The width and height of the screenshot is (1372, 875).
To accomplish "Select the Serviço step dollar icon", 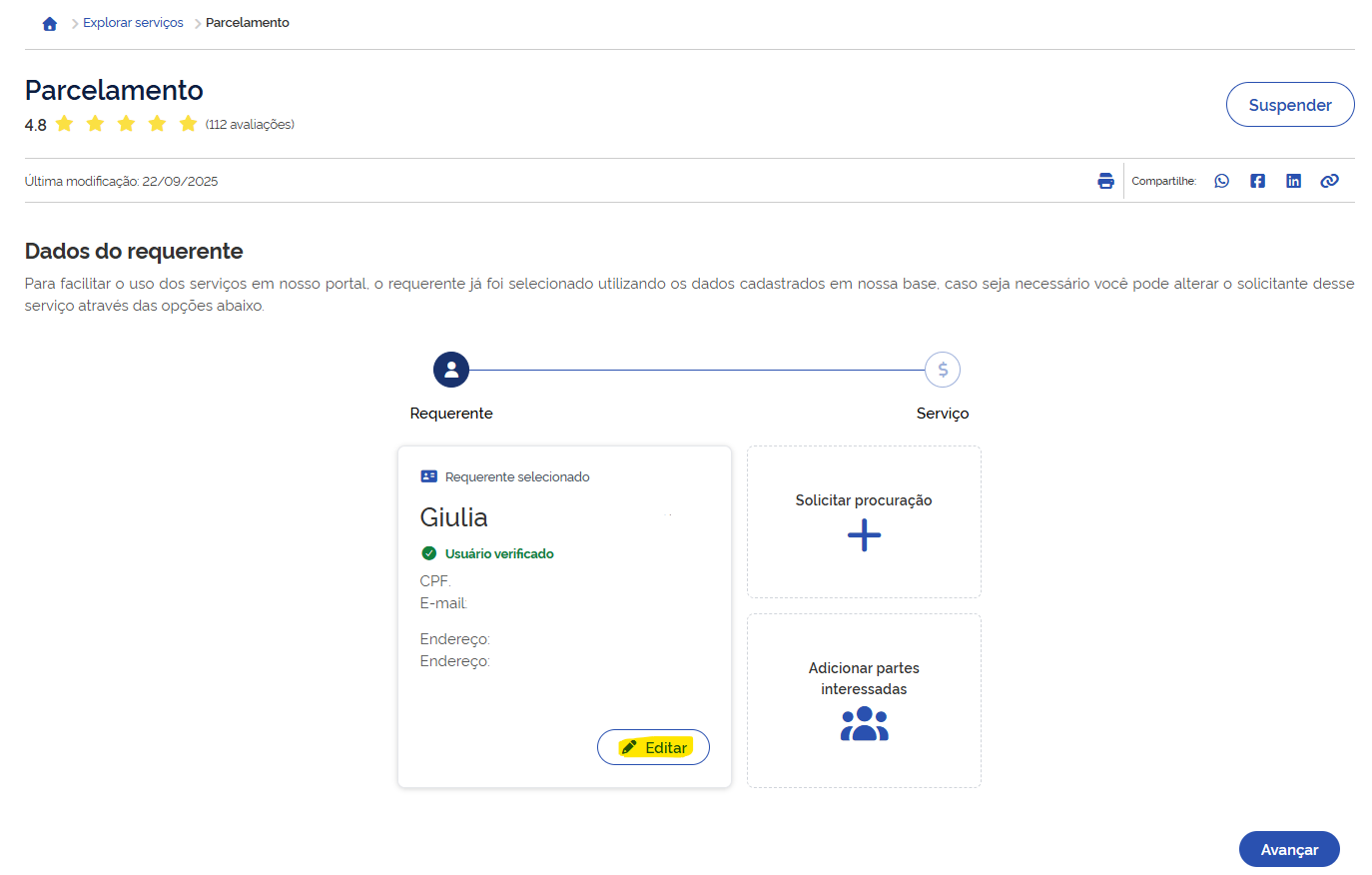I will (943, 370).
